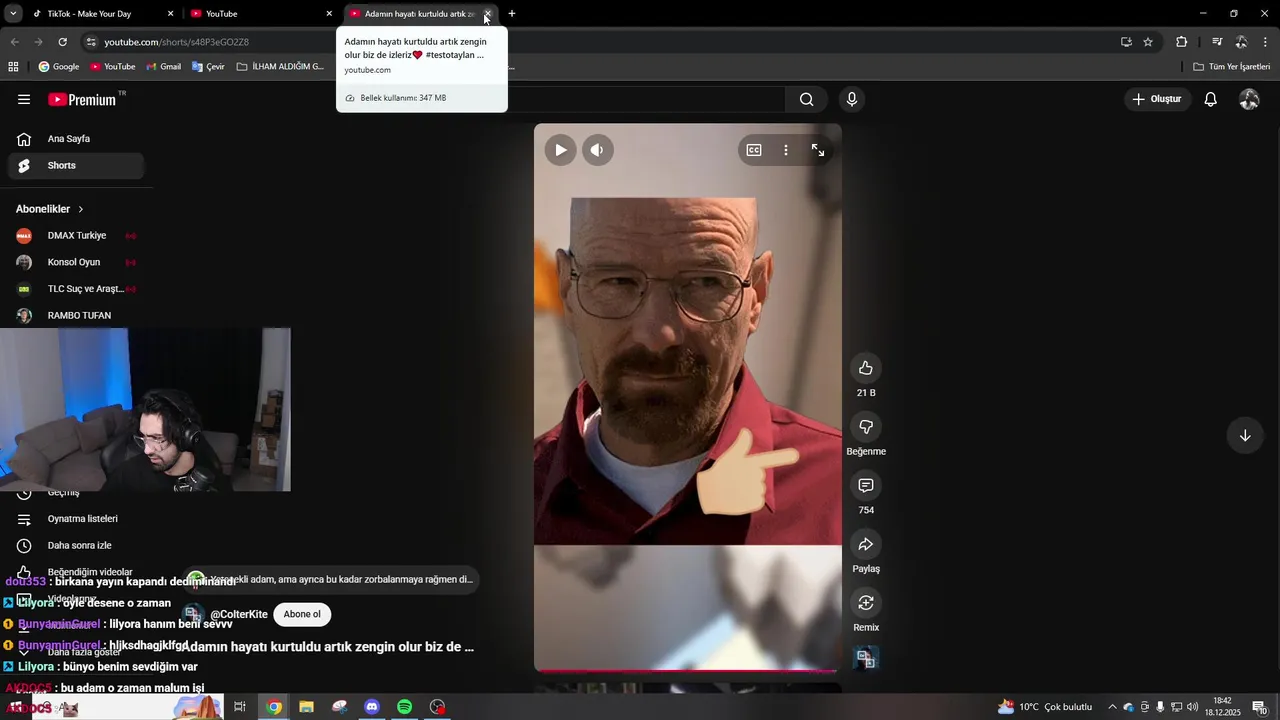Image resolution: width=1280 pixels, height=720 pixels.
Task: Open Daha sonra izle watch later
Action: [76, 546]
